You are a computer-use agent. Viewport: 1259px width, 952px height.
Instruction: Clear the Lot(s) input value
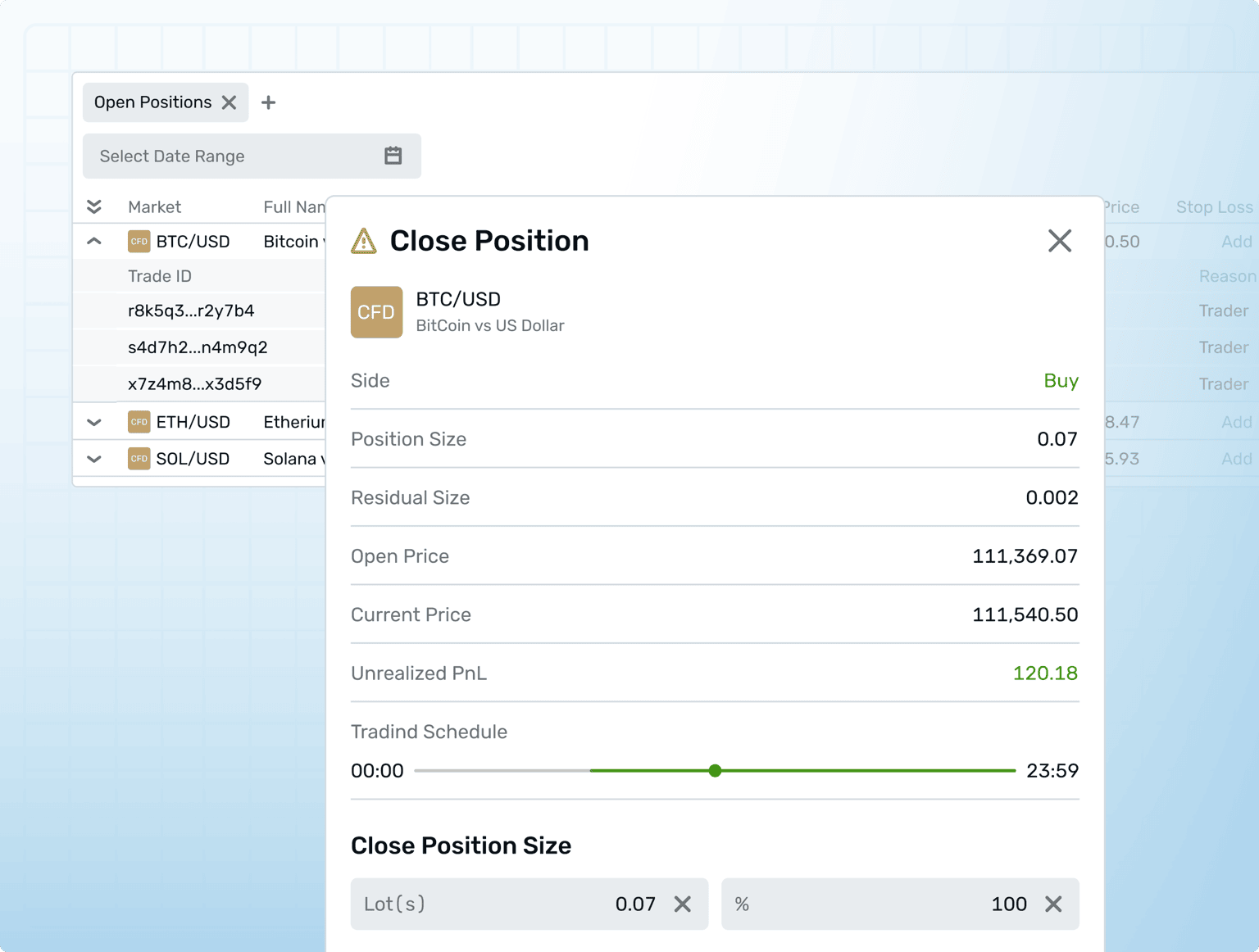click(683, 904)
